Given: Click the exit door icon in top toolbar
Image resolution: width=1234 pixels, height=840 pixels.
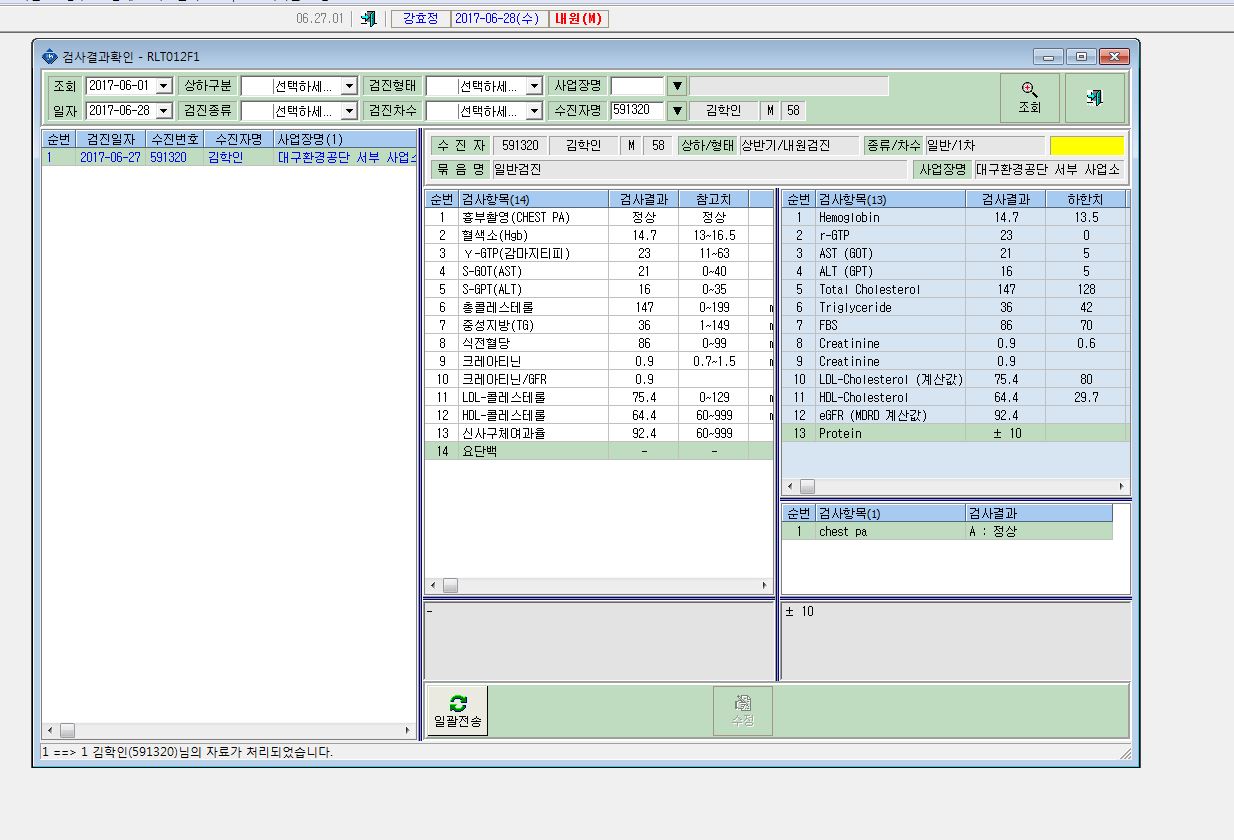Looking at the screenshot, I should tap(368, 18).
